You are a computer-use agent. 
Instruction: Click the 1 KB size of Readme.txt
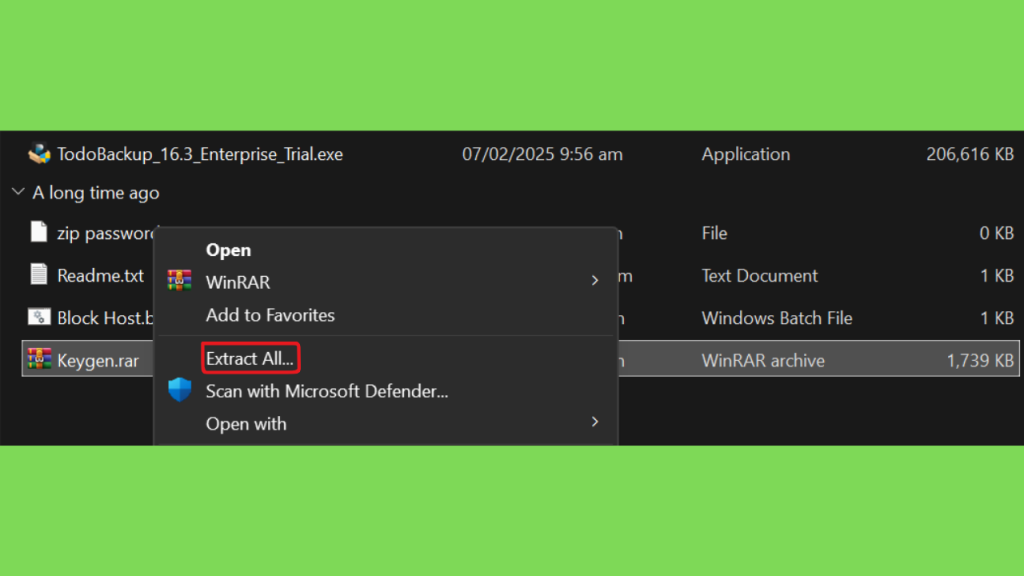[997, 276]
